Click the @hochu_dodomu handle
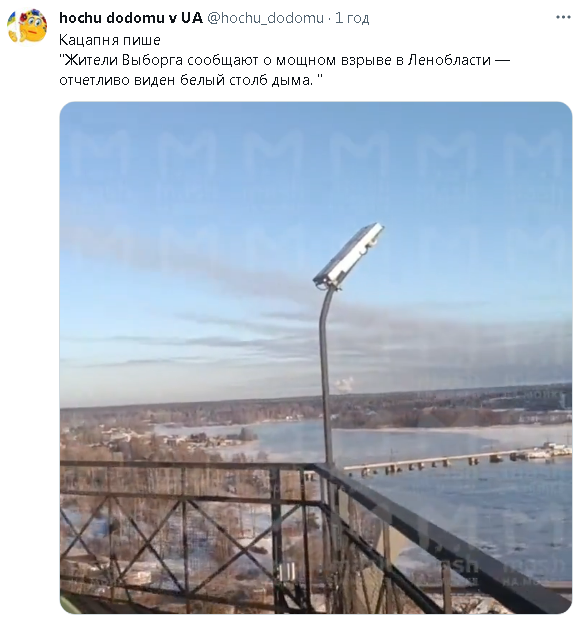The height and width of the screenshot is (618, 588). (266, 18)
